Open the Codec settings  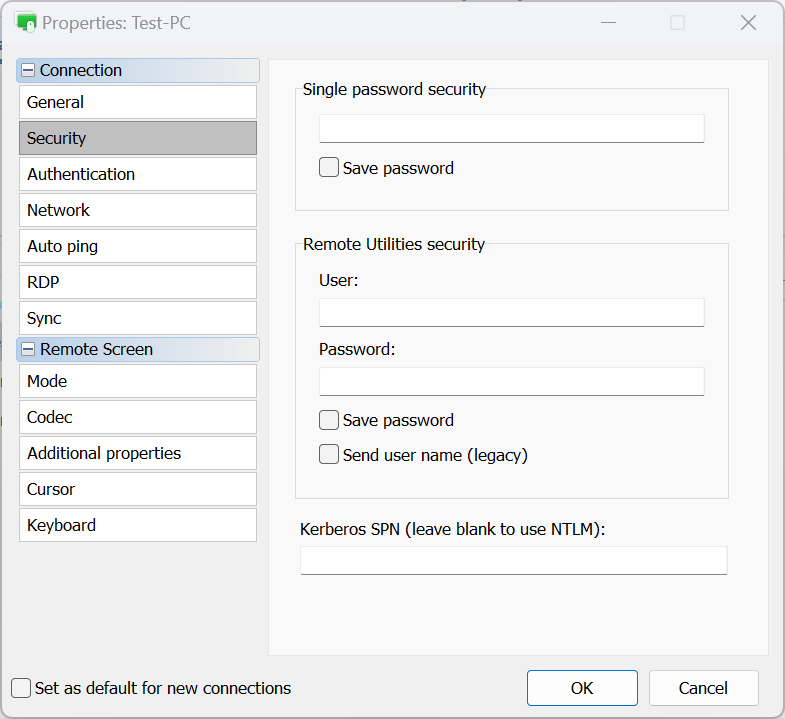[x=138, y=417]
